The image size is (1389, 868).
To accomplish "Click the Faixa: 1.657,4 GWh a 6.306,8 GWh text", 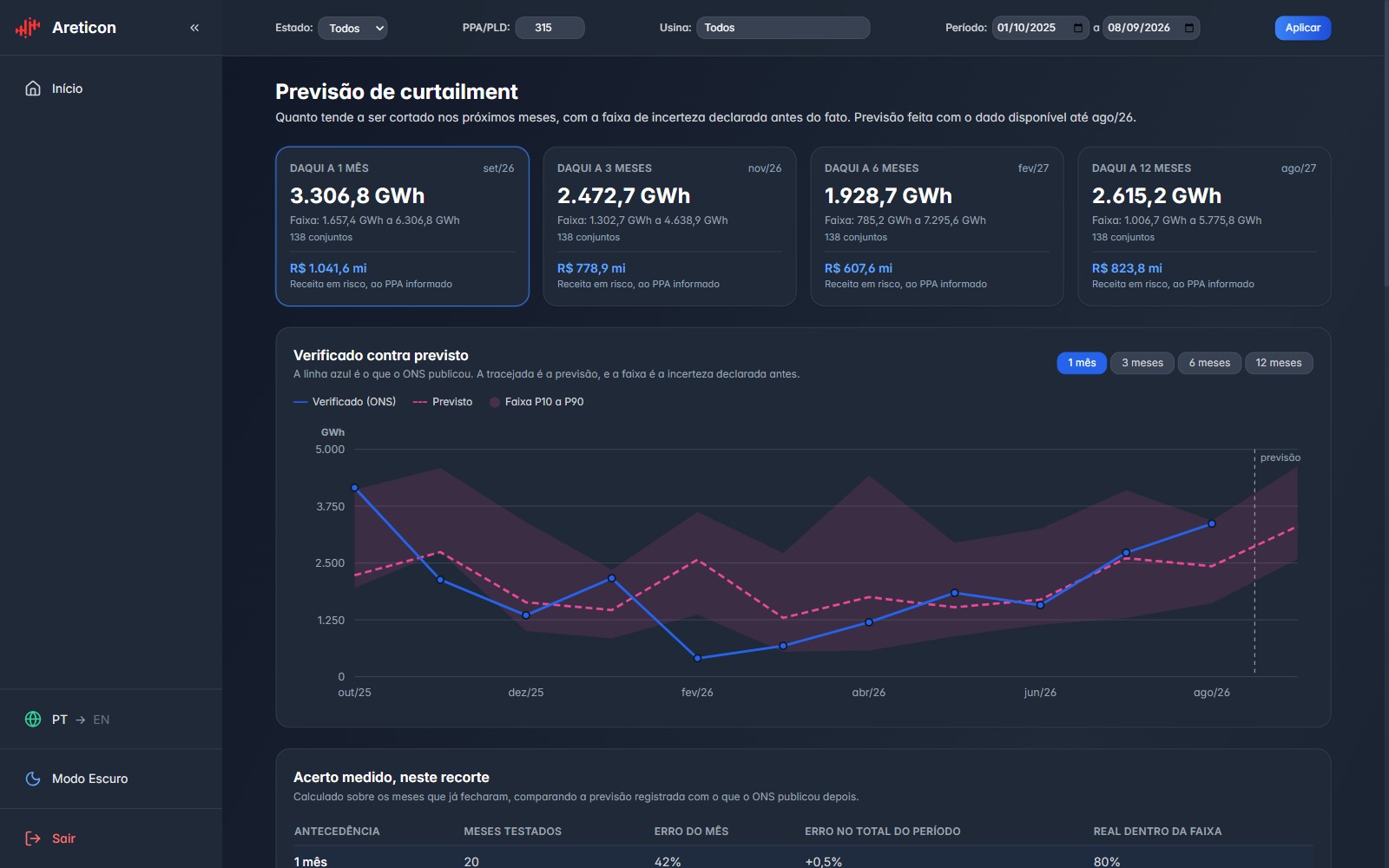I will 375,220.
